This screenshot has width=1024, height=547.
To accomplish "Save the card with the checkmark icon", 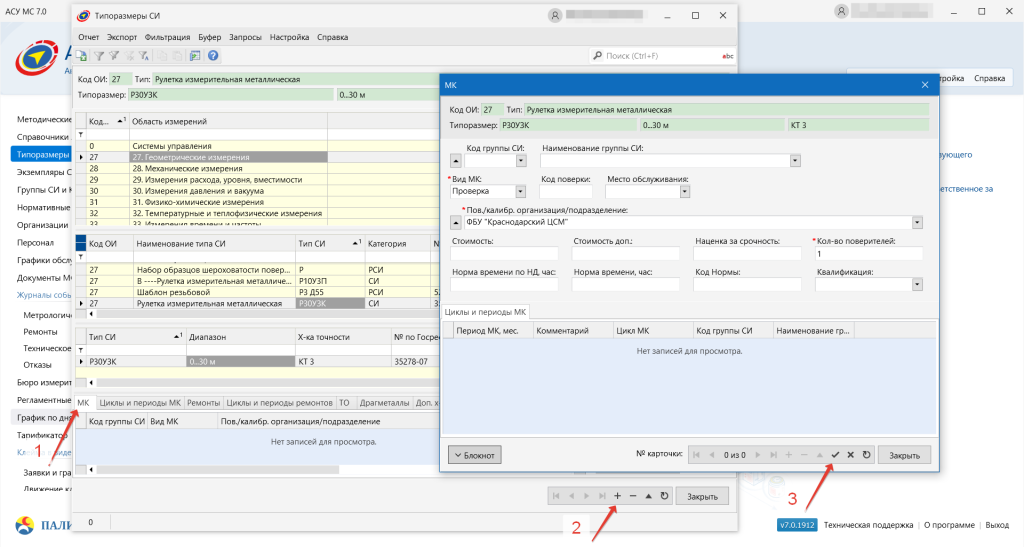I will 835,455.
